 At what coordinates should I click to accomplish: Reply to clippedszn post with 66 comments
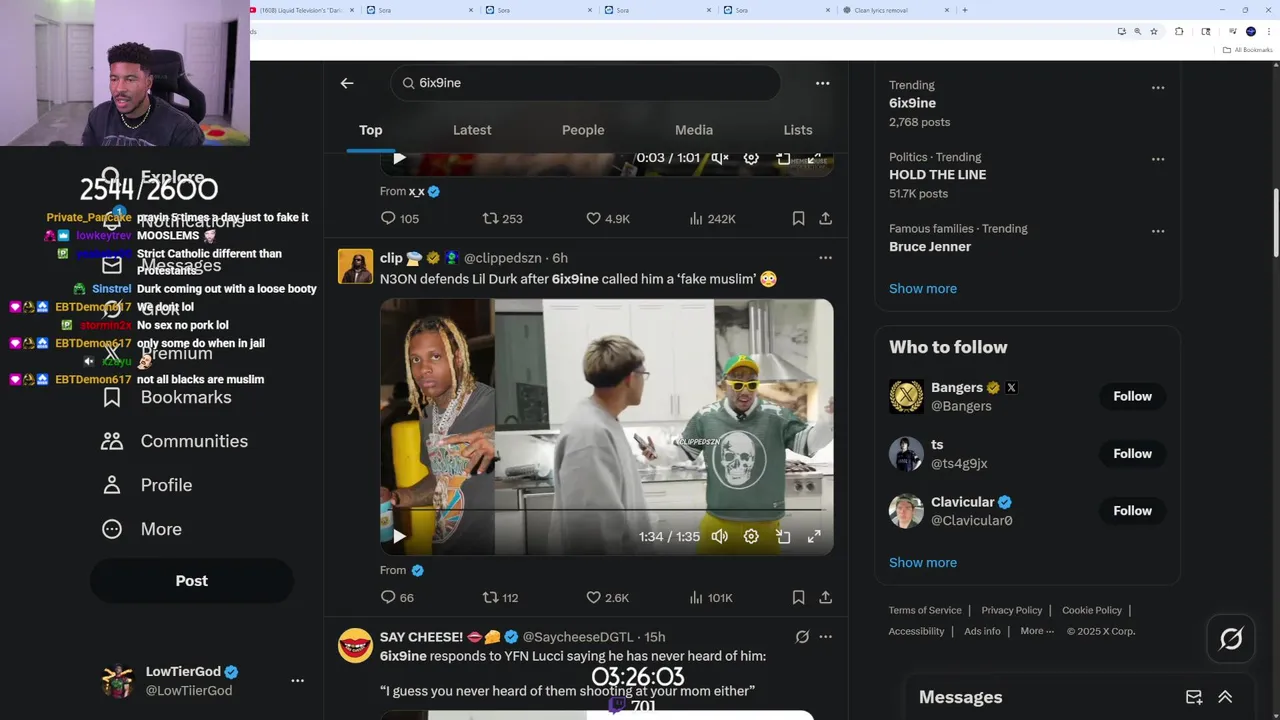pyautogui.click(x=397, y=597)
